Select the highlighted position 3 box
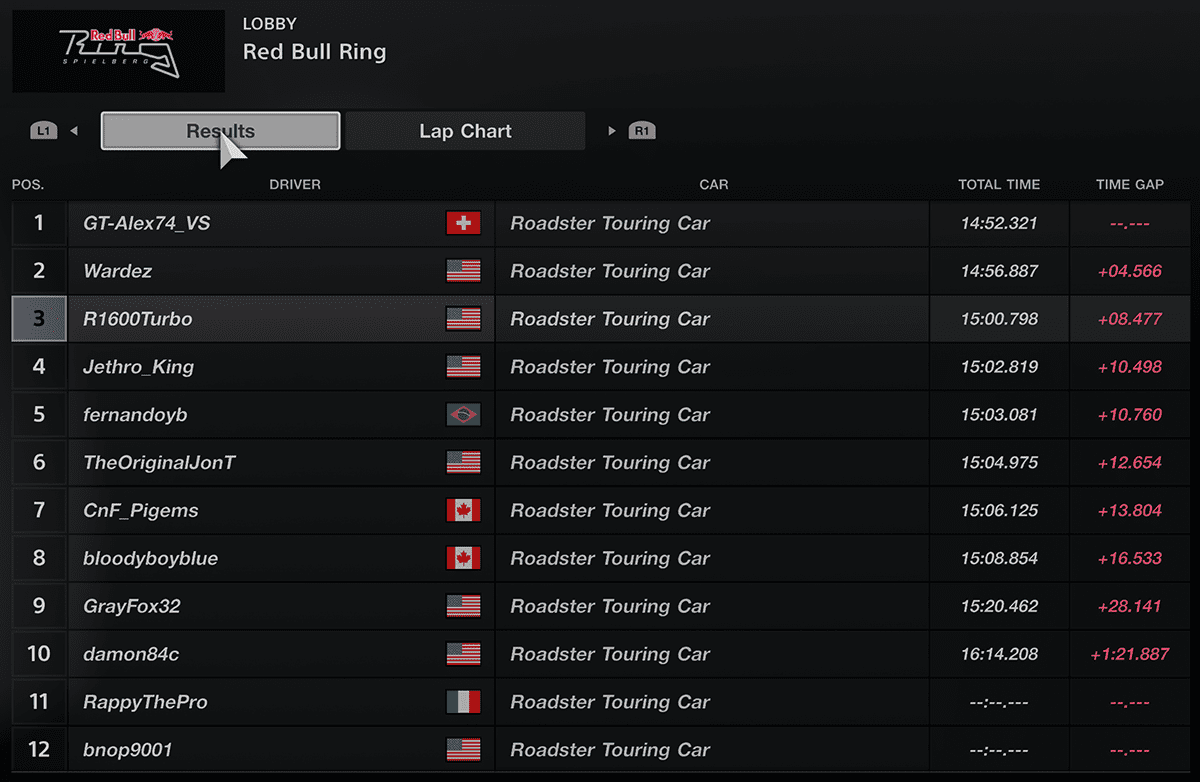 pyautogui.click(x=39, y=319)
